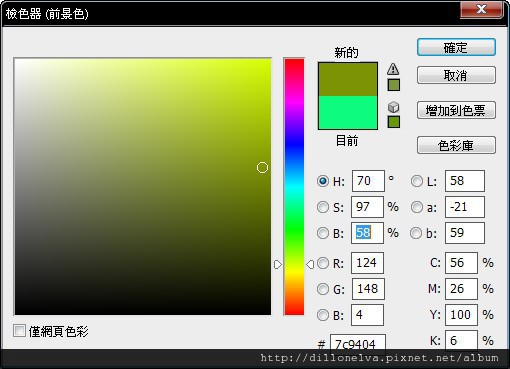Open the 色彩庫 color libraries button
The height and width of the screenshot is (369, 510).
456,145
